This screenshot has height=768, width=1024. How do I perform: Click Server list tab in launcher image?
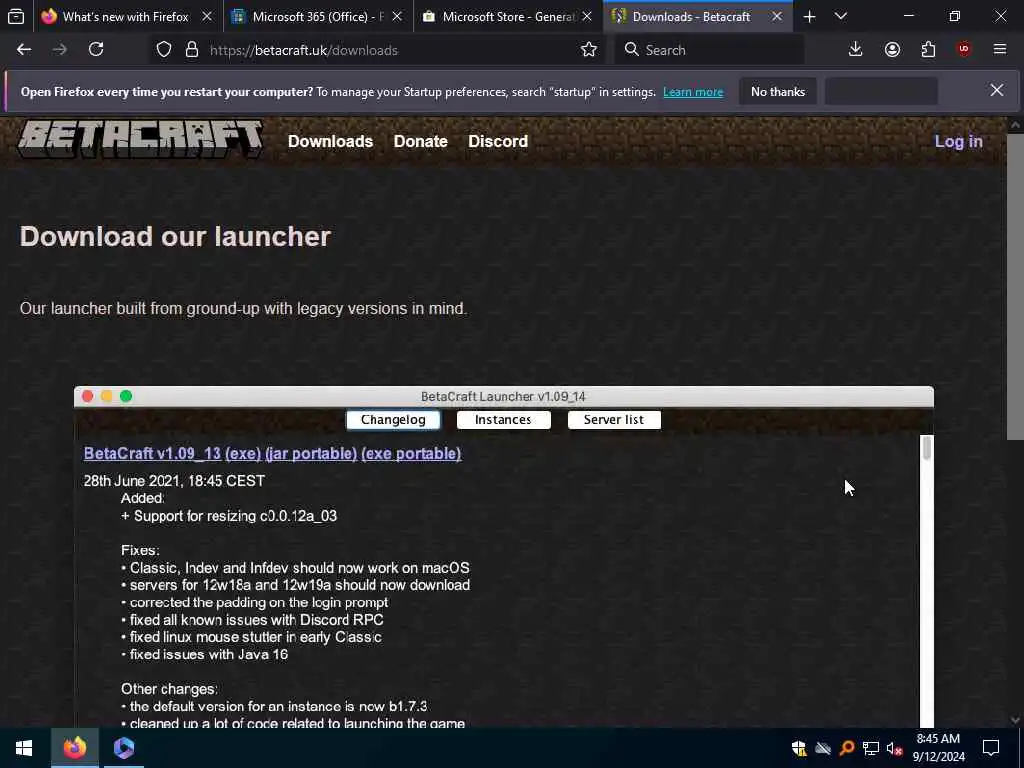tap(614, 420)
